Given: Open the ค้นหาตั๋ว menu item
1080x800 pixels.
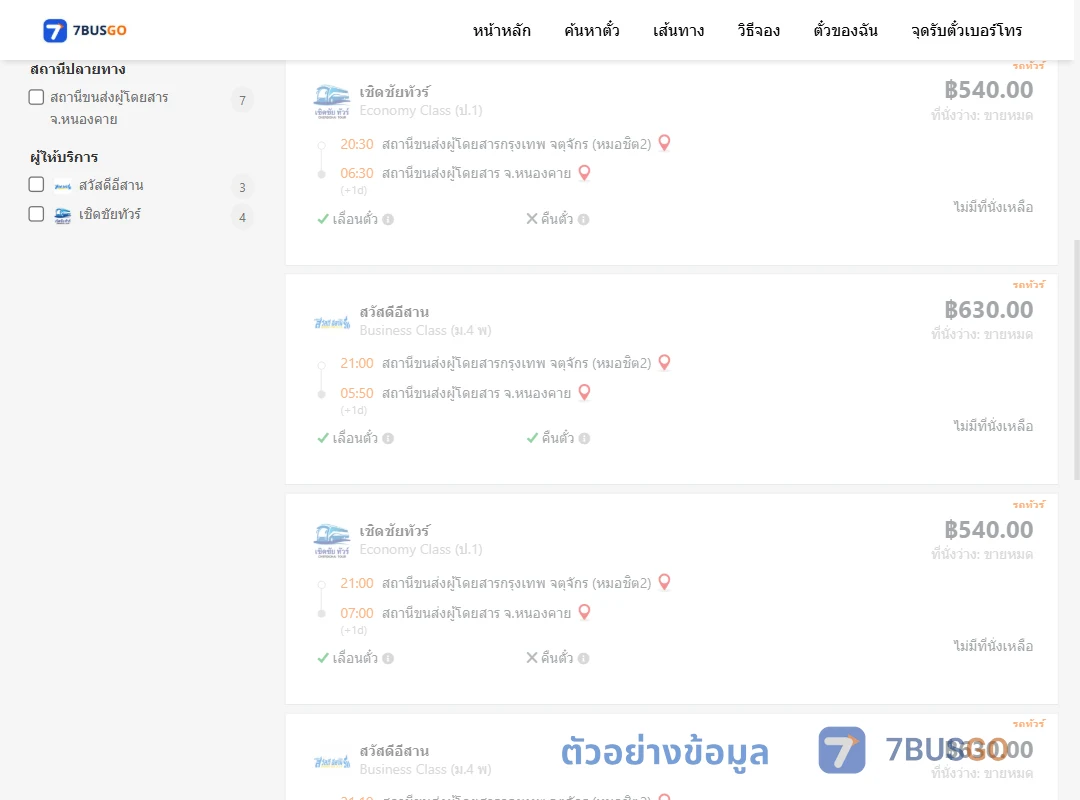Looking at the screenshot, I should point(592,30).
